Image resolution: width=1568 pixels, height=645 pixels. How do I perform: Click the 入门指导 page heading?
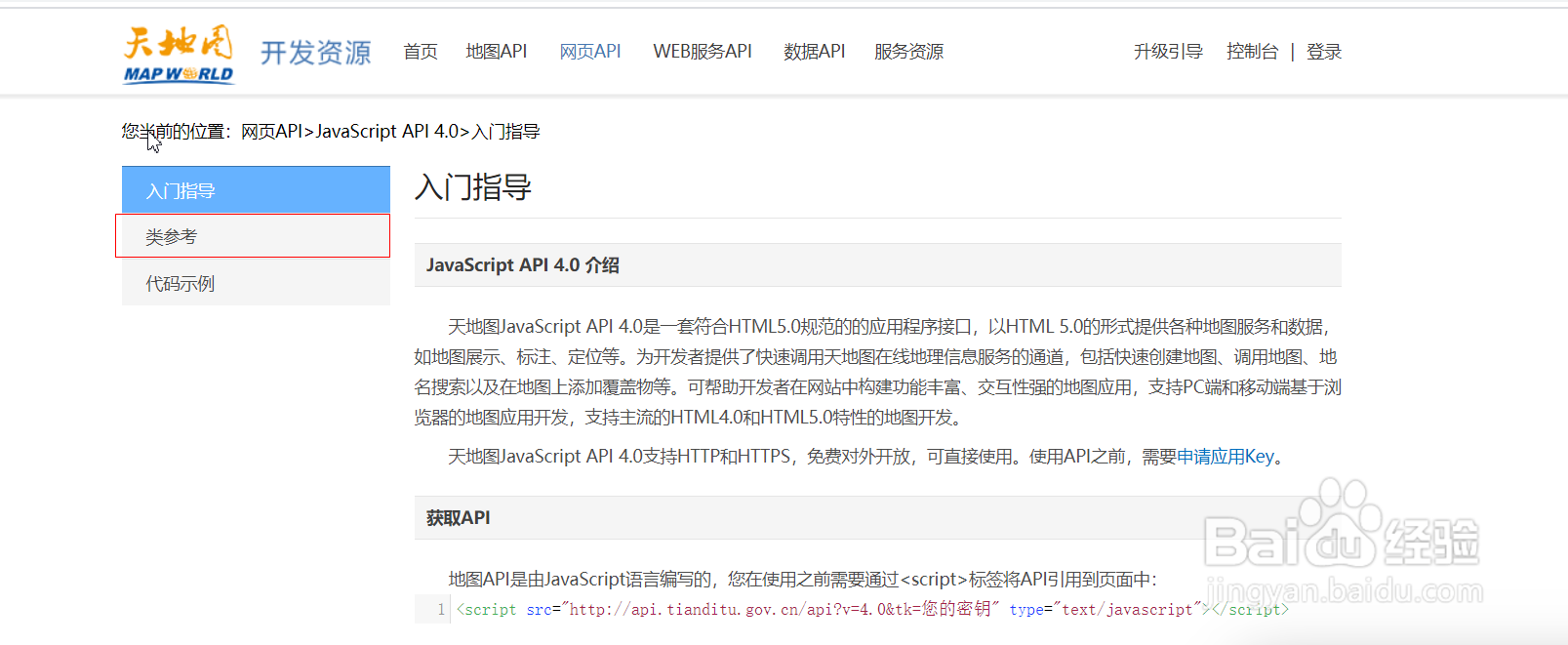click(x=473, y=186)
